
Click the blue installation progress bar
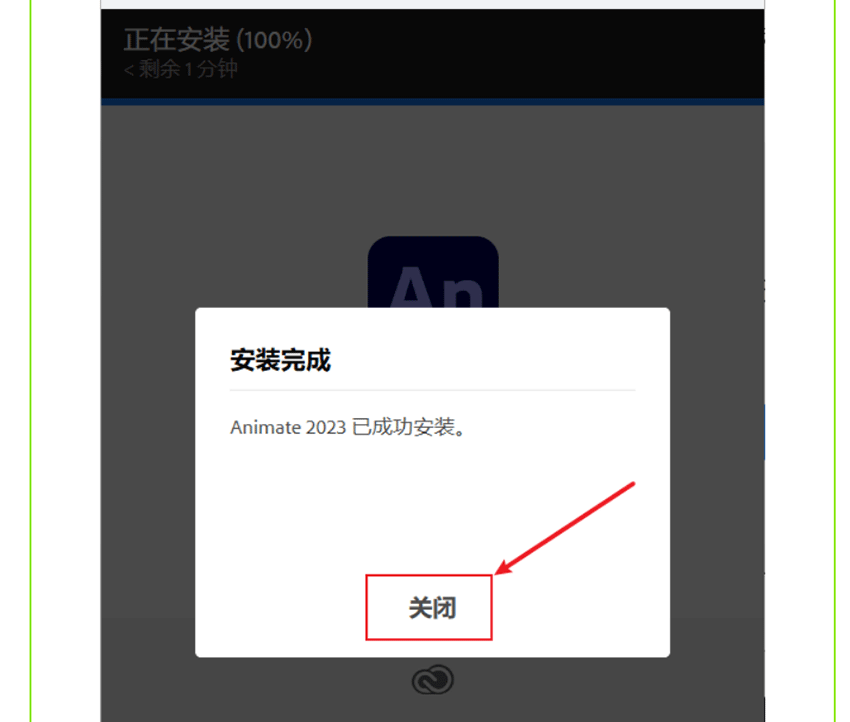click(x=432, y=102)
